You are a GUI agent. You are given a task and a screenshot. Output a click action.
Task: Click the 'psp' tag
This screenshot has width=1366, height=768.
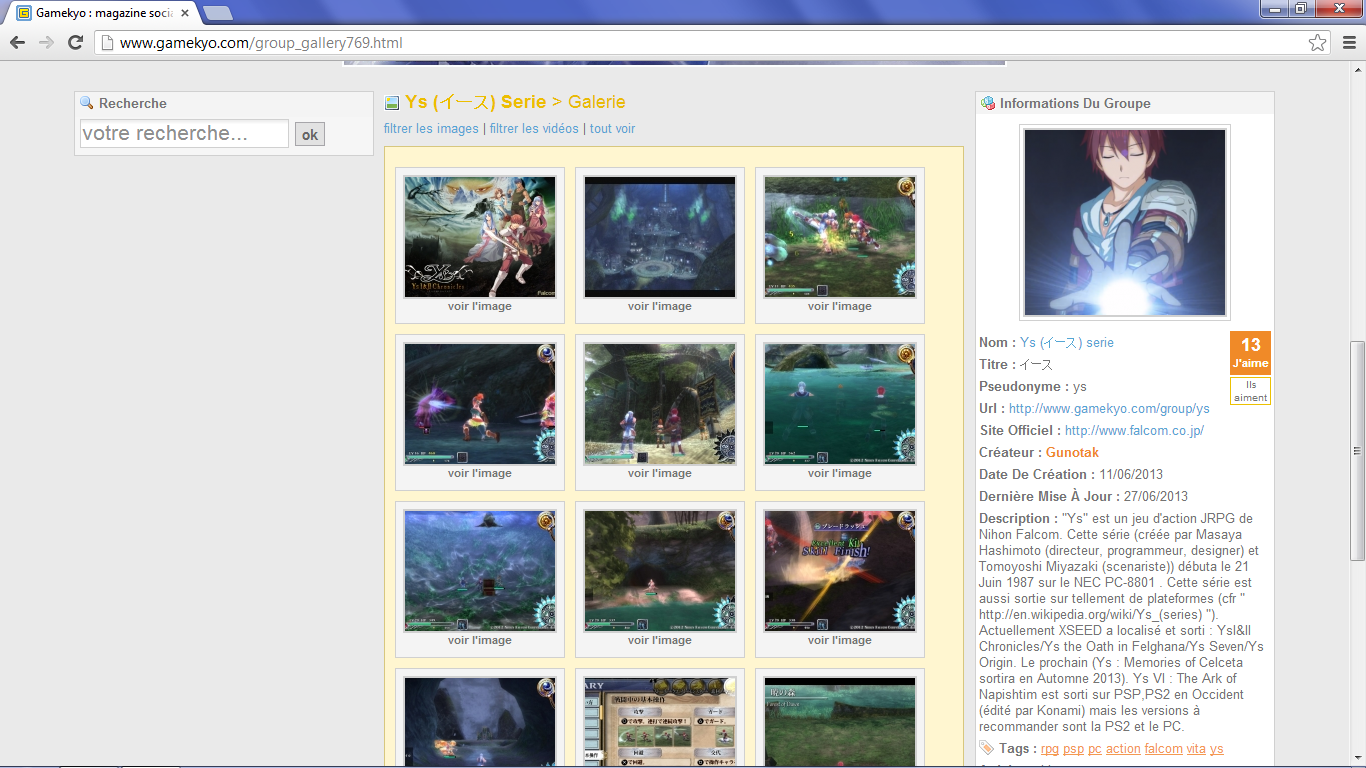(1073, 749)
